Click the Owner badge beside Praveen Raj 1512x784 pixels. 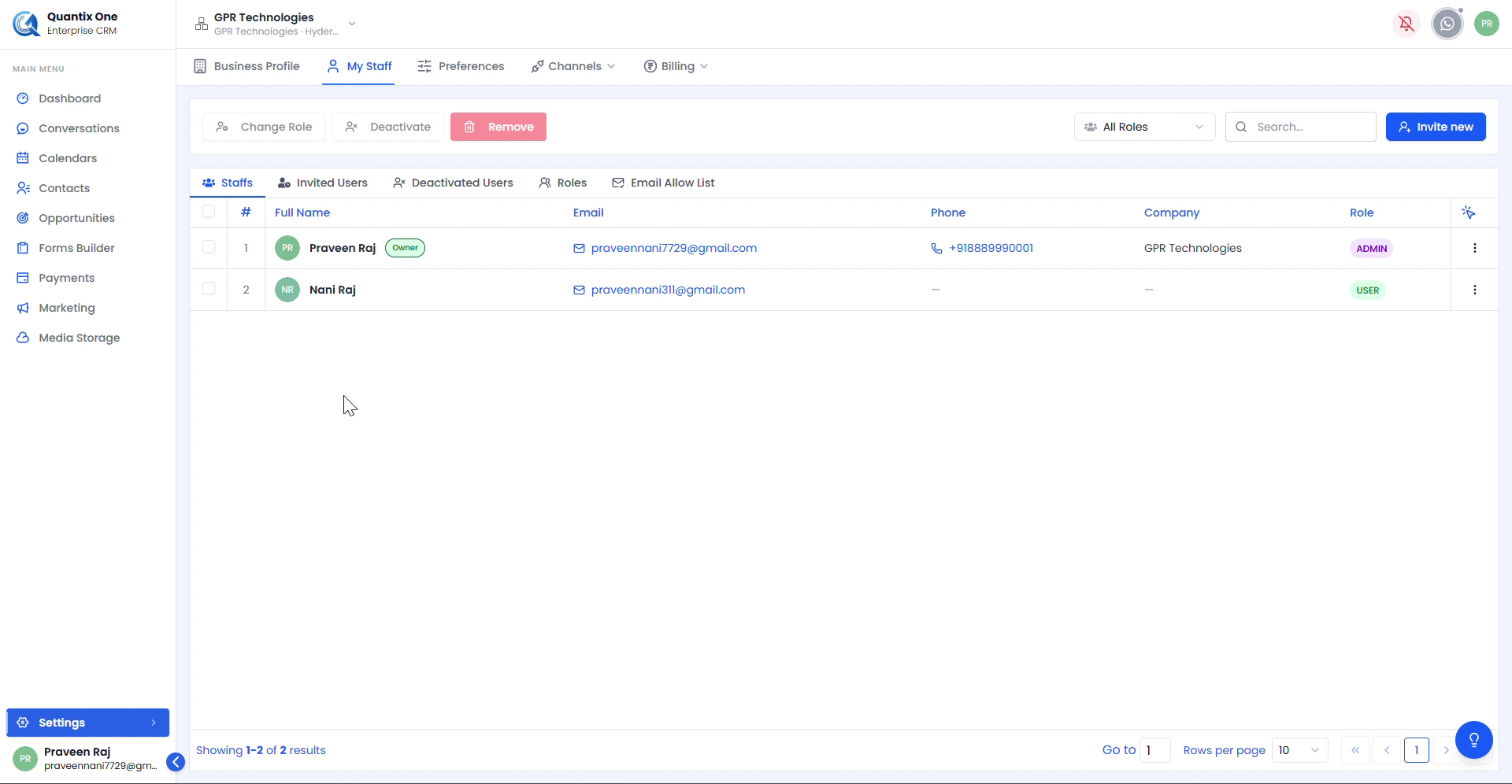point(405,248)
